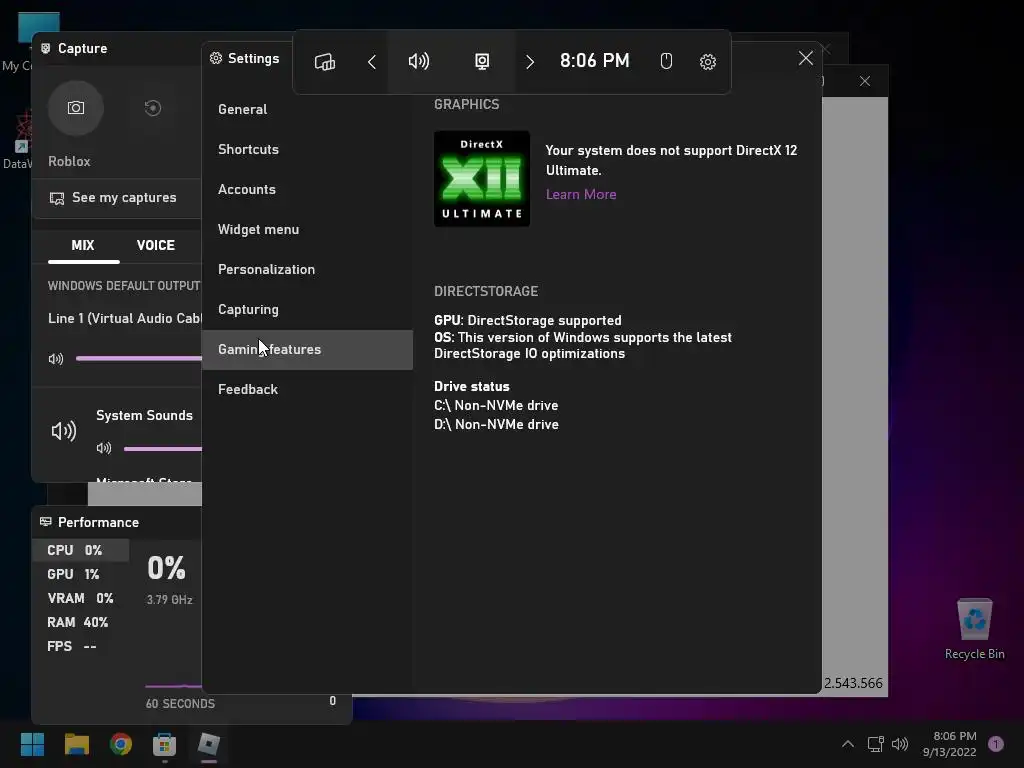
Task: Switch to Roblox on the taskbar
Action: (209, 744)
